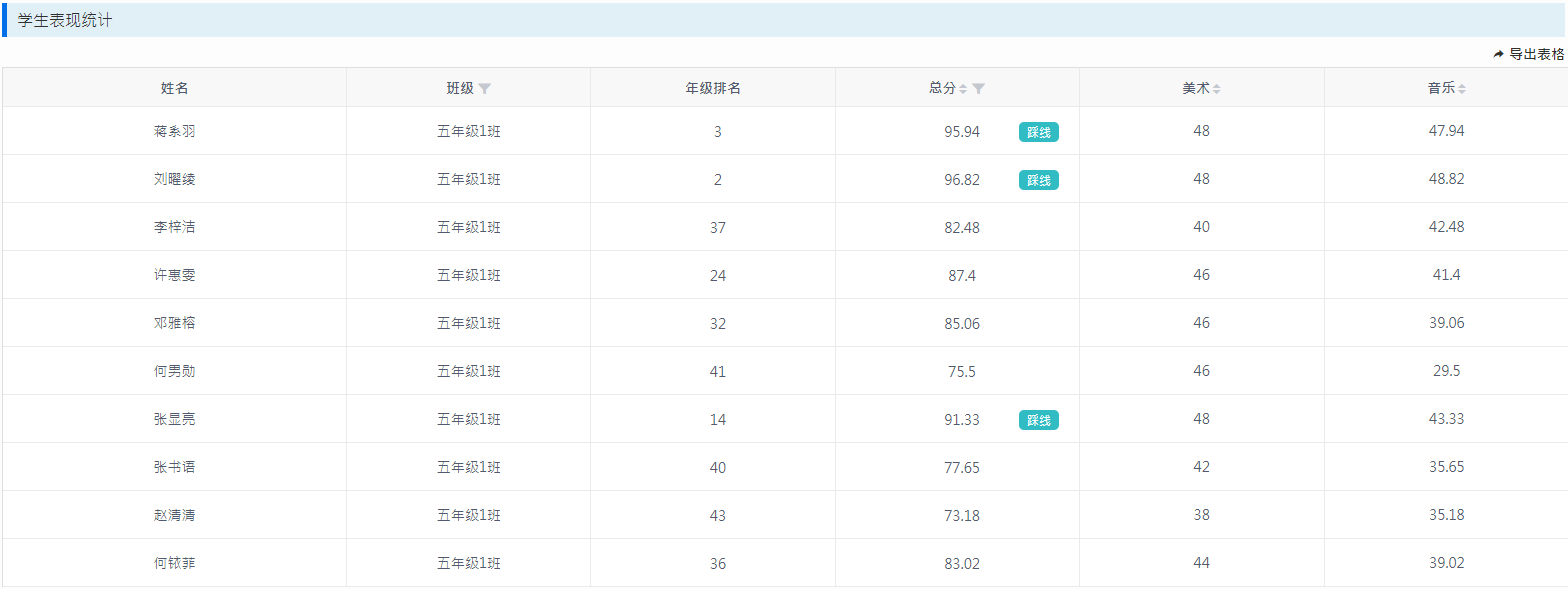Screen dimensions: 1568x590
Task: Select the row for 赵清清
Action: [x=175, y=515]
